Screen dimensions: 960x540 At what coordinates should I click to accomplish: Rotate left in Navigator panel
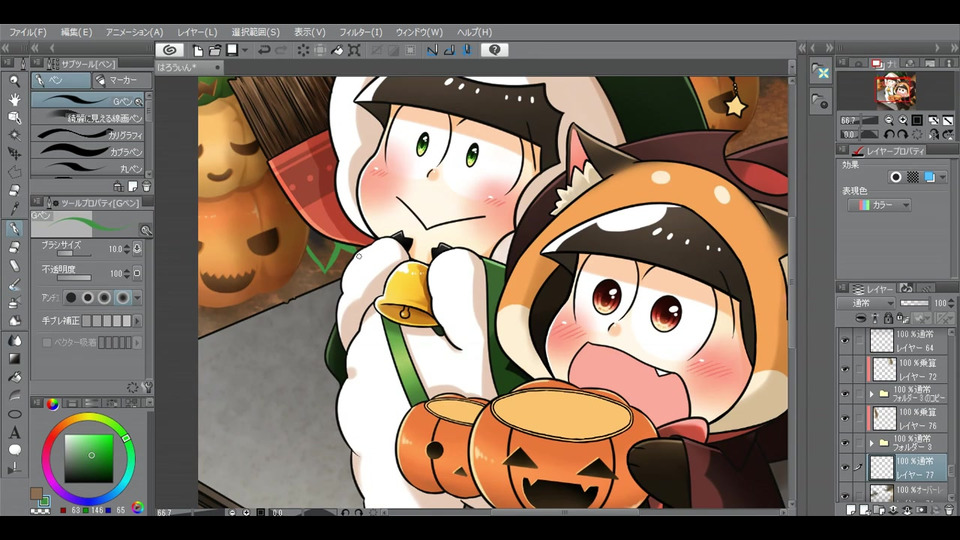click(x=889, y=134)
